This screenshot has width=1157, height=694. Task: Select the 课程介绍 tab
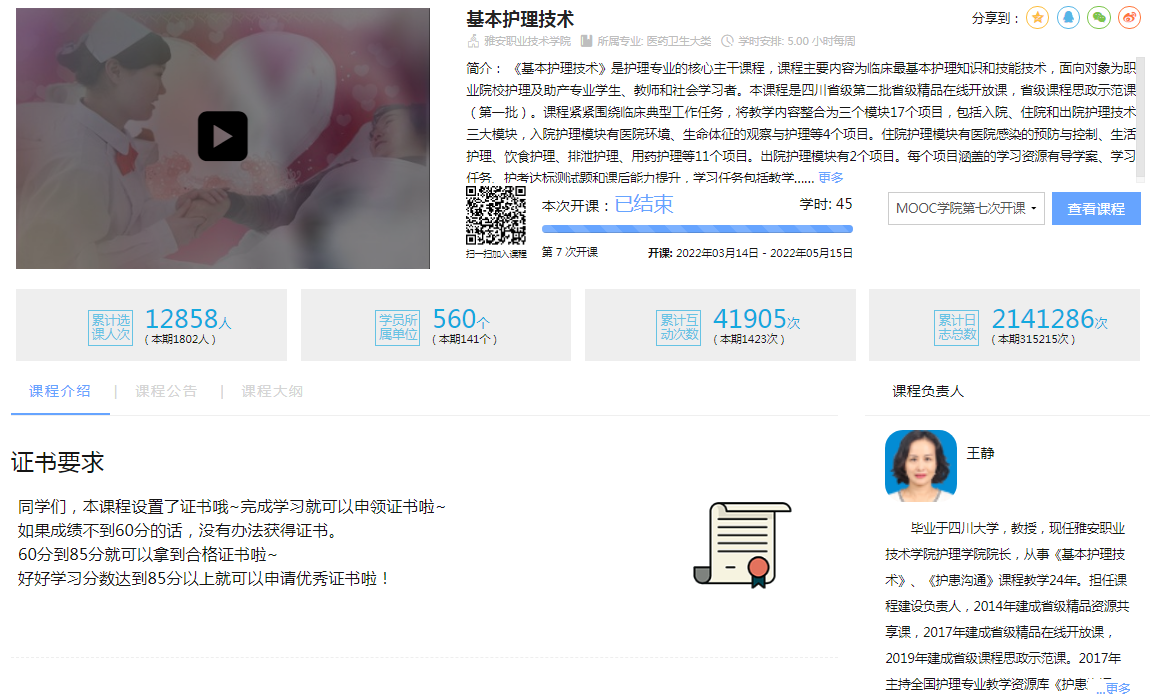click(60, 391)
